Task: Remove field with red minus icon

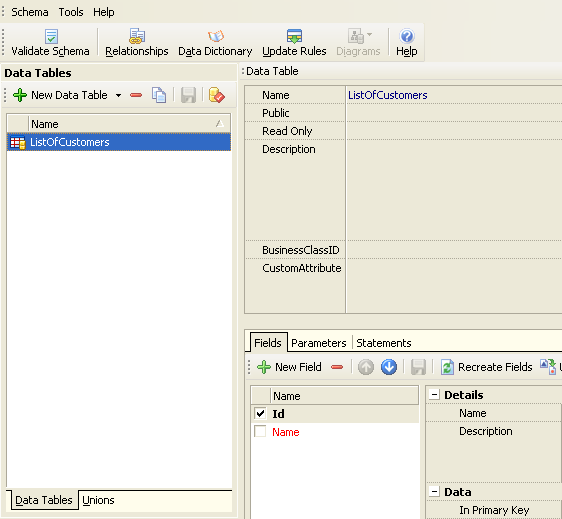Action: 337,367
